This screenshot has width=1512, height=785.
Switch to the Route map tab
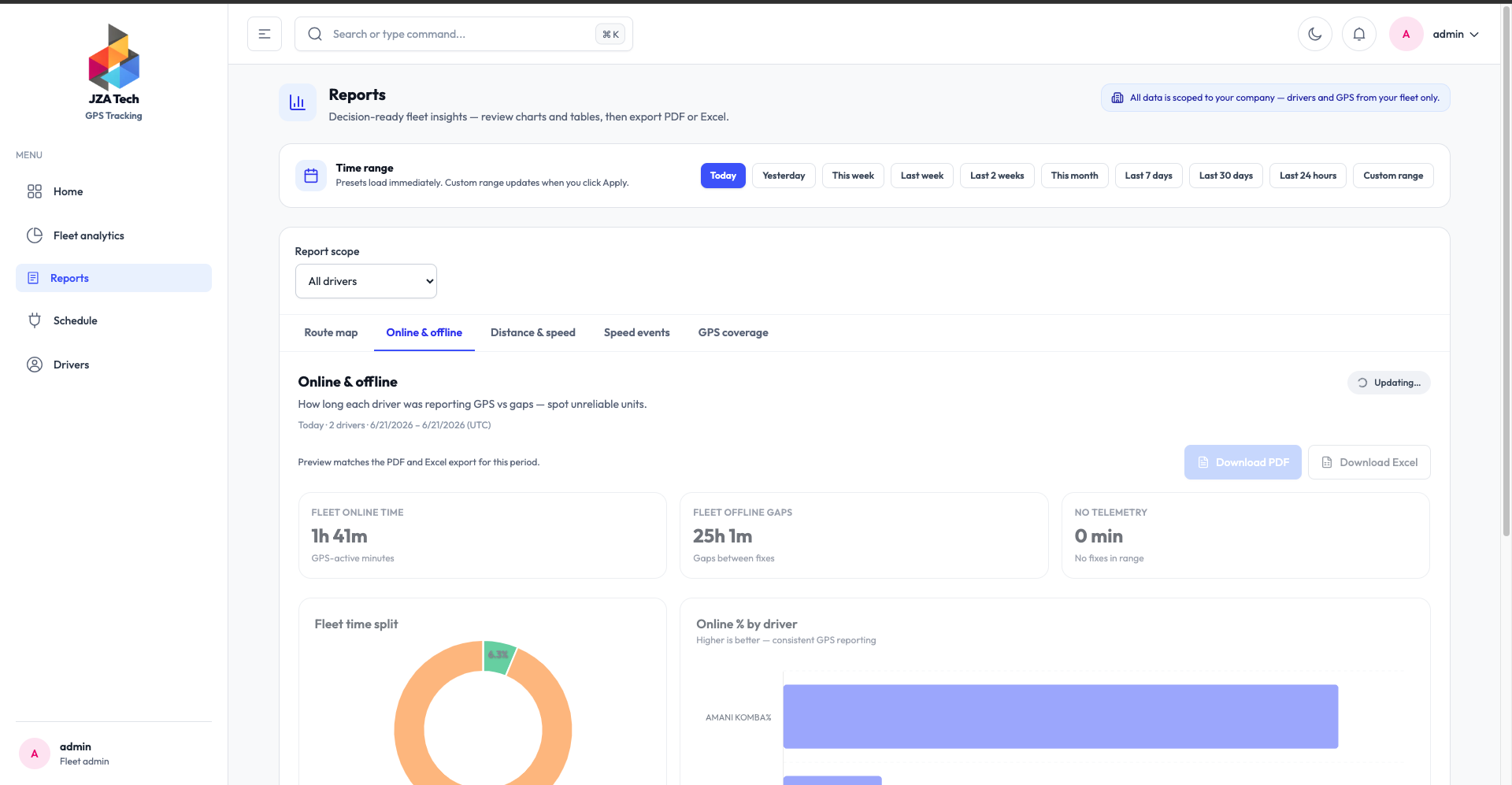(331, 332)
